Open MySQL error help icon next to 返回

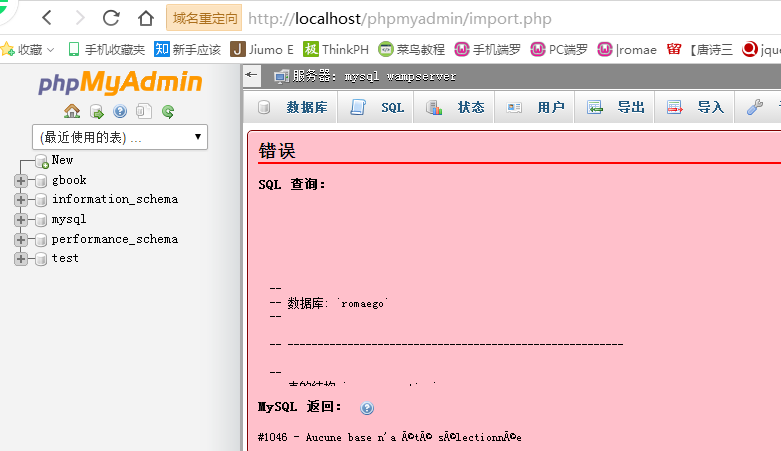click(x=367, y=408)
